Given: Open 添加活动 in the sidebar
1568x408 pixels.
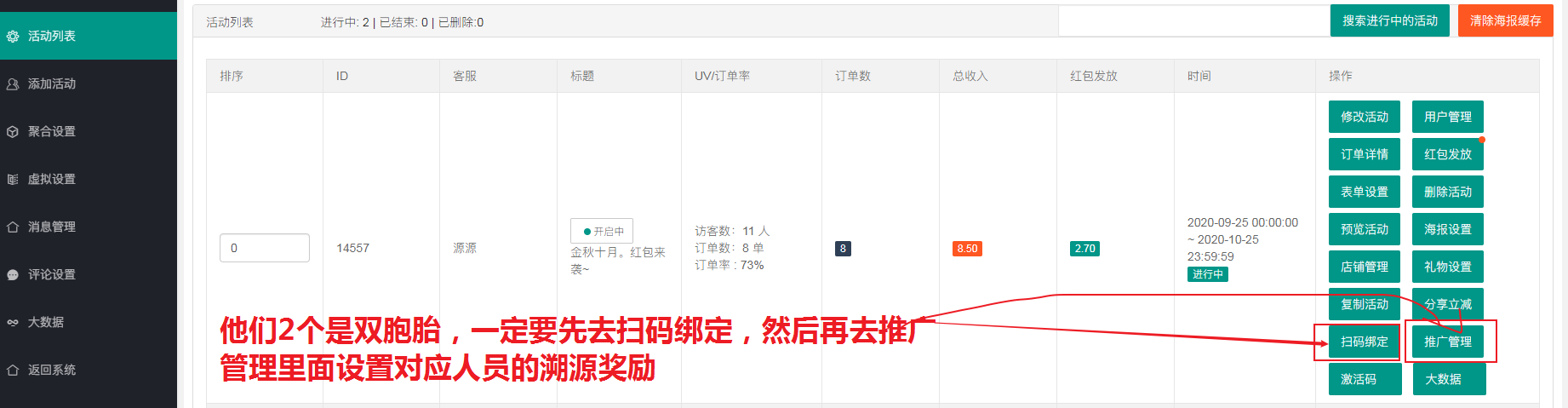Looking at the screenshot, I should point(89,83).
